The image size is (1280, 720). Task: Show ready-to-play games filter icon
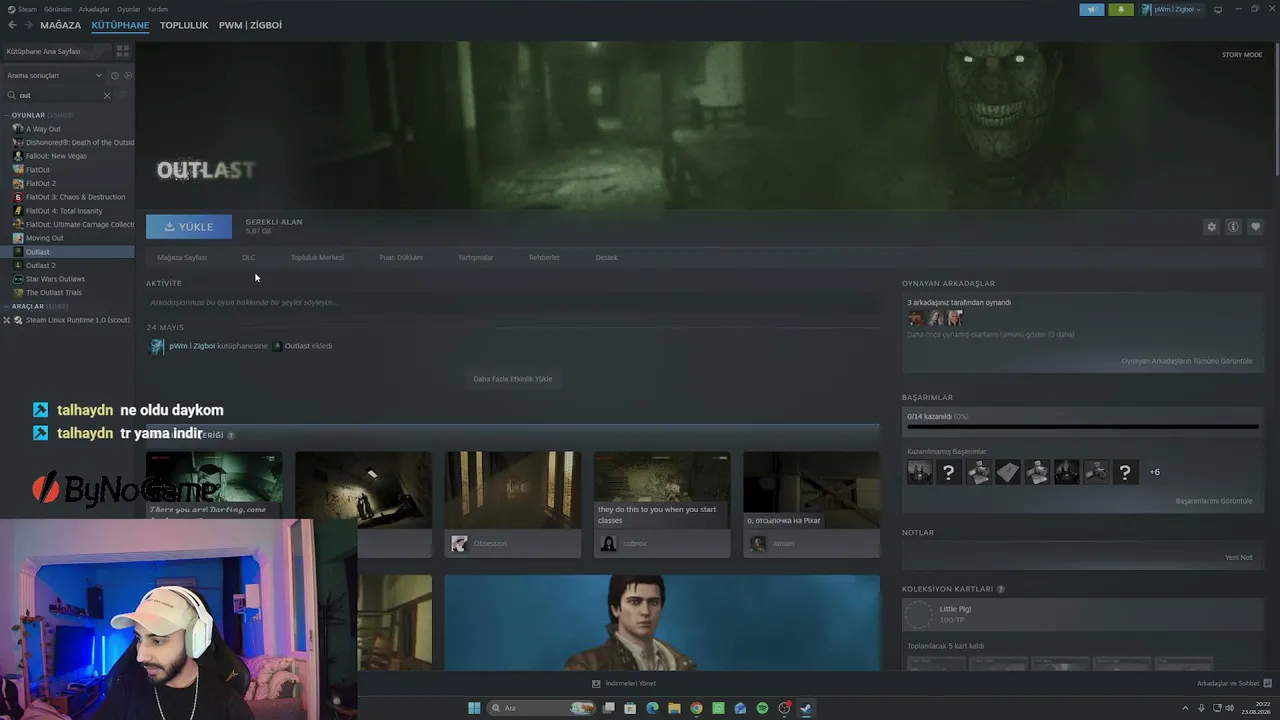click(127, 75)
